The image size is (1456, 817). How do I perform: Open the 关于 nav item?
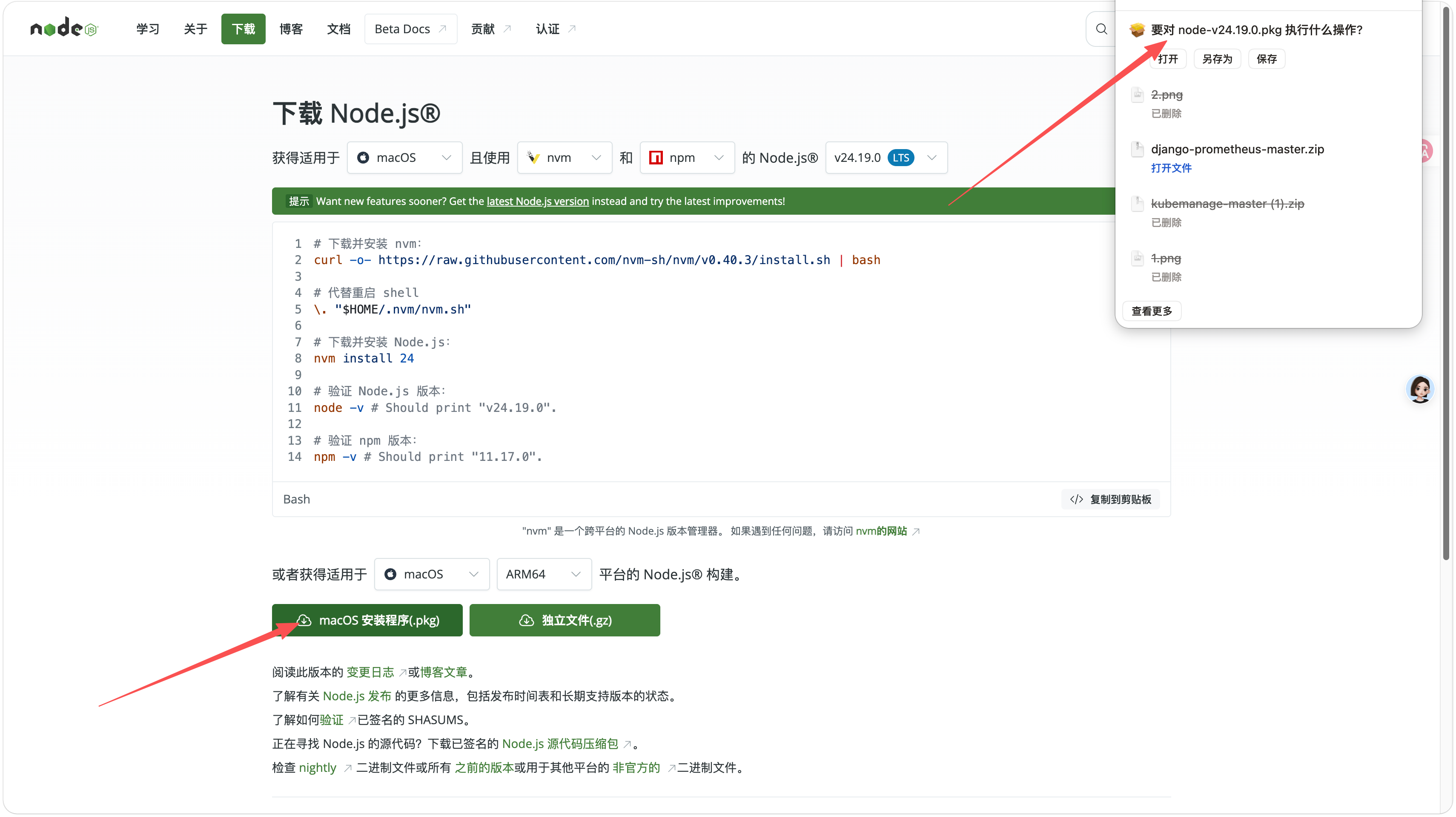point(195,29)
